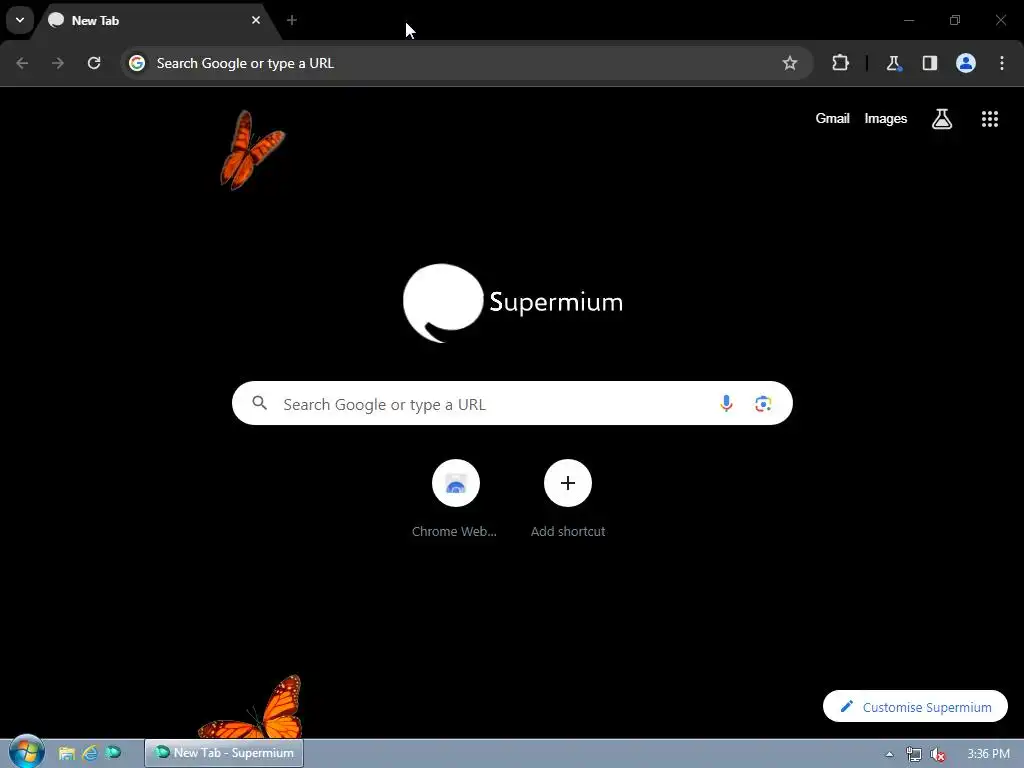Viewport: 1024px width, 768px height.
Task: Click the 3:36 PM clock
Action: 988,754
